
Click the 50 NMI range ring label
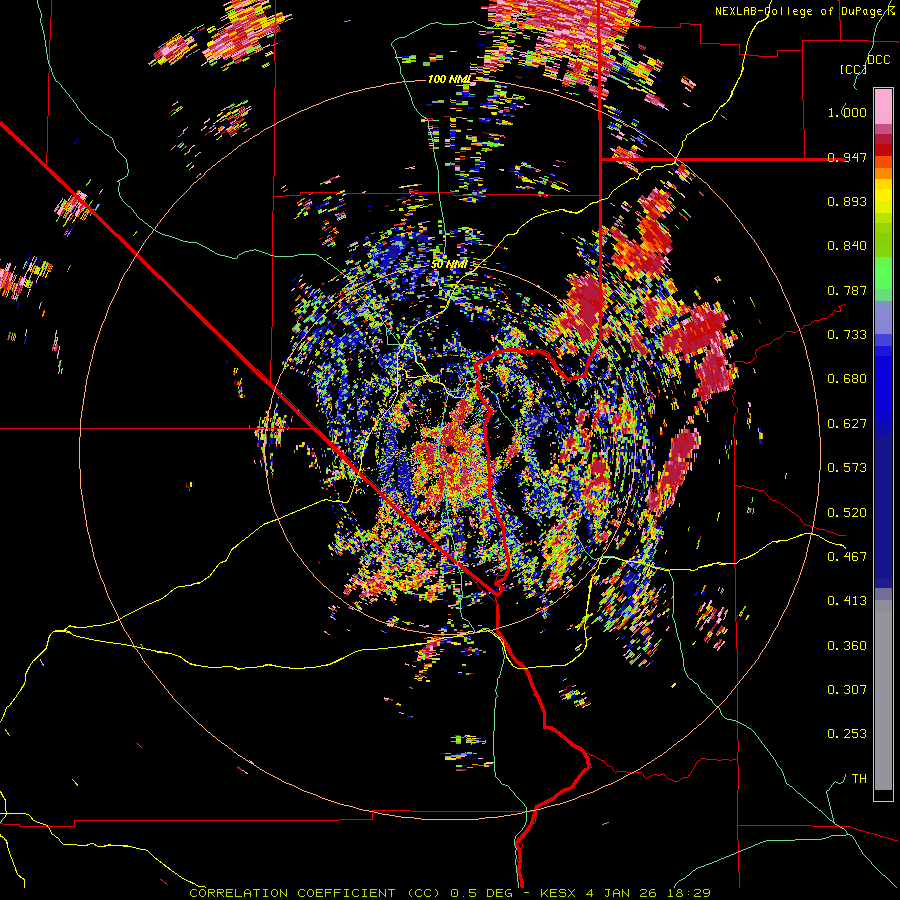click(x=448, y=265)
